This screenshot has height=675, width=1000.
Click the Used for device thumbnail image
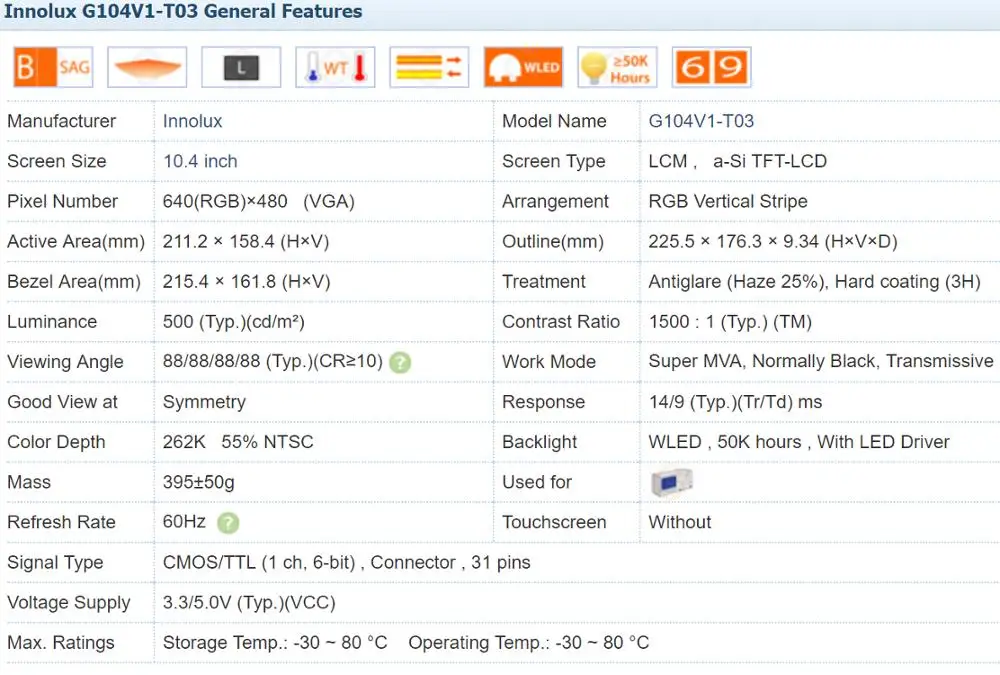[x=672, y=482]
